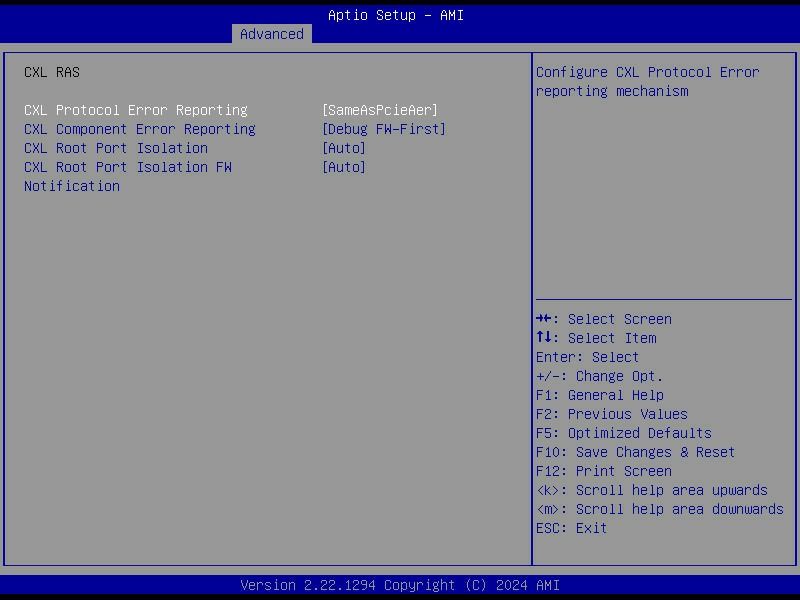Click the Enter: Select hint
Viewport: 800px width, 600px height.
[x=587, y=357]
